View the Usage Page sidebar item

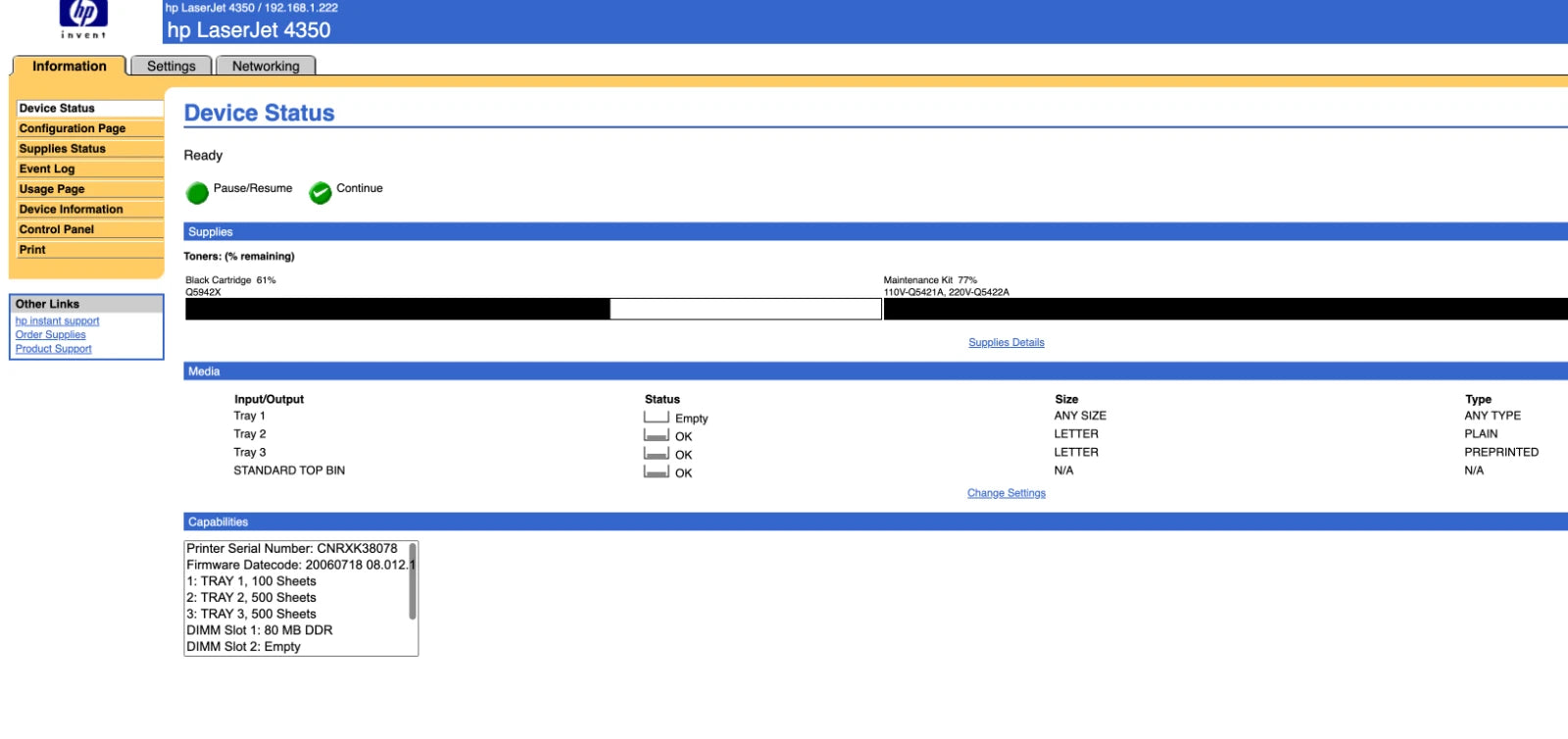[90, 189]
